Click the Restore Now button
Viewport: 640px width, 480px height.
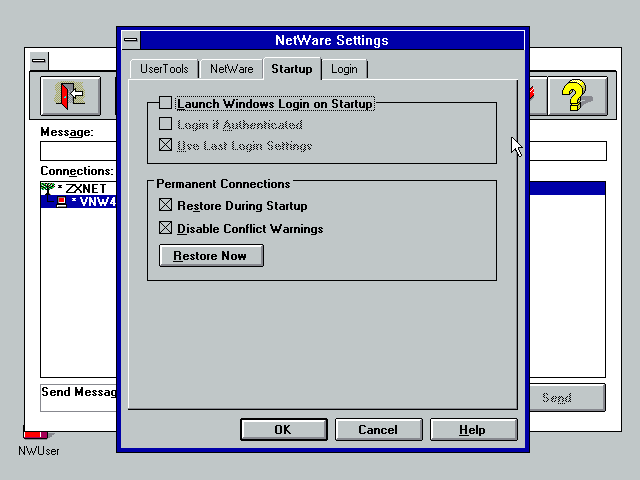coord(211,256)
